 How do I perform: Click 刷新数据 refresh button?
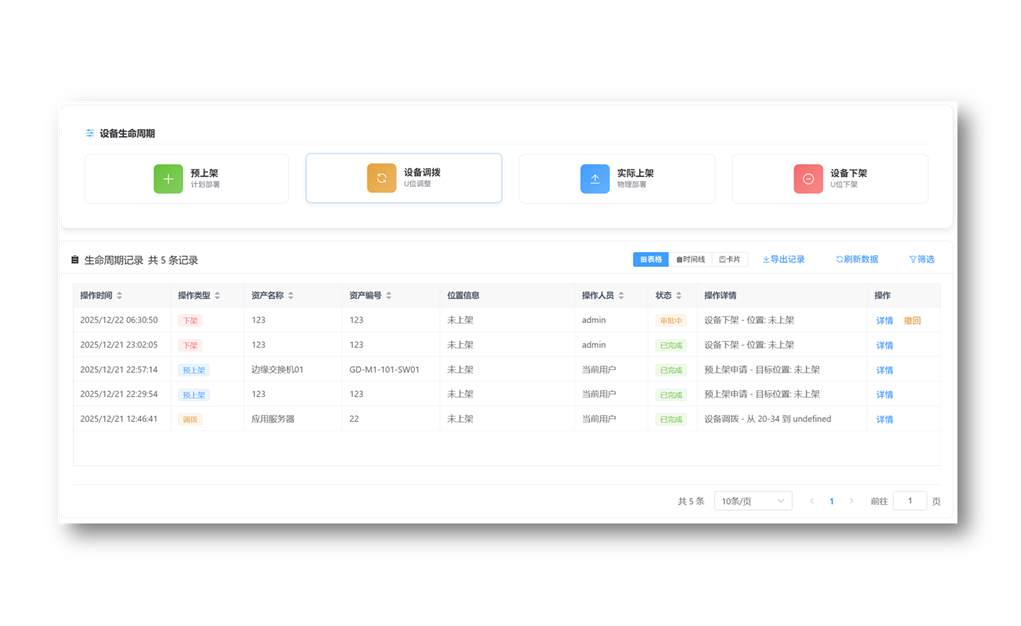coord(857,260)
